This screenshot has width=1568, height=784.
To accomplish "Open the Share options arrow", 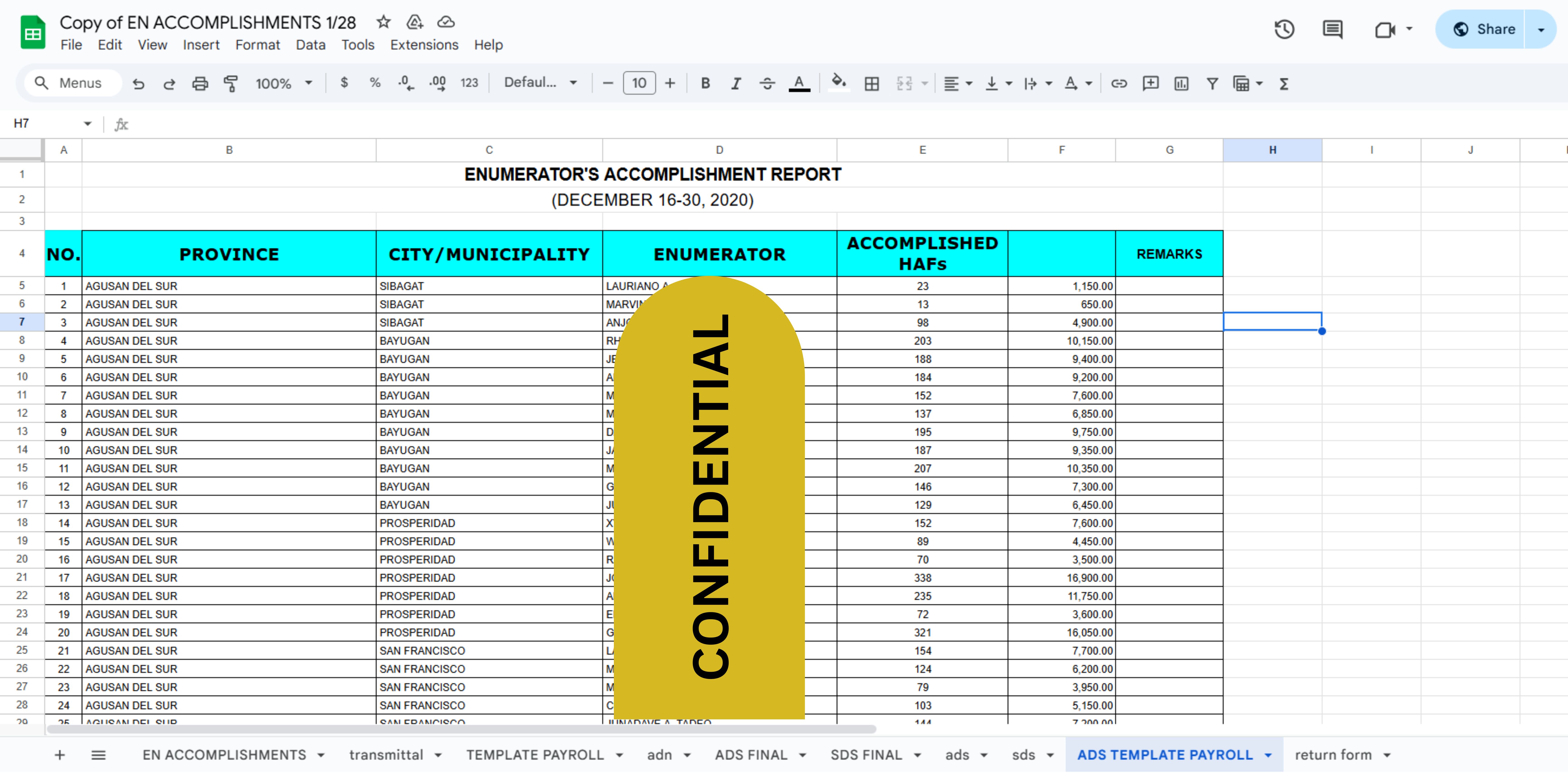I will click(x=1541, y=29).
